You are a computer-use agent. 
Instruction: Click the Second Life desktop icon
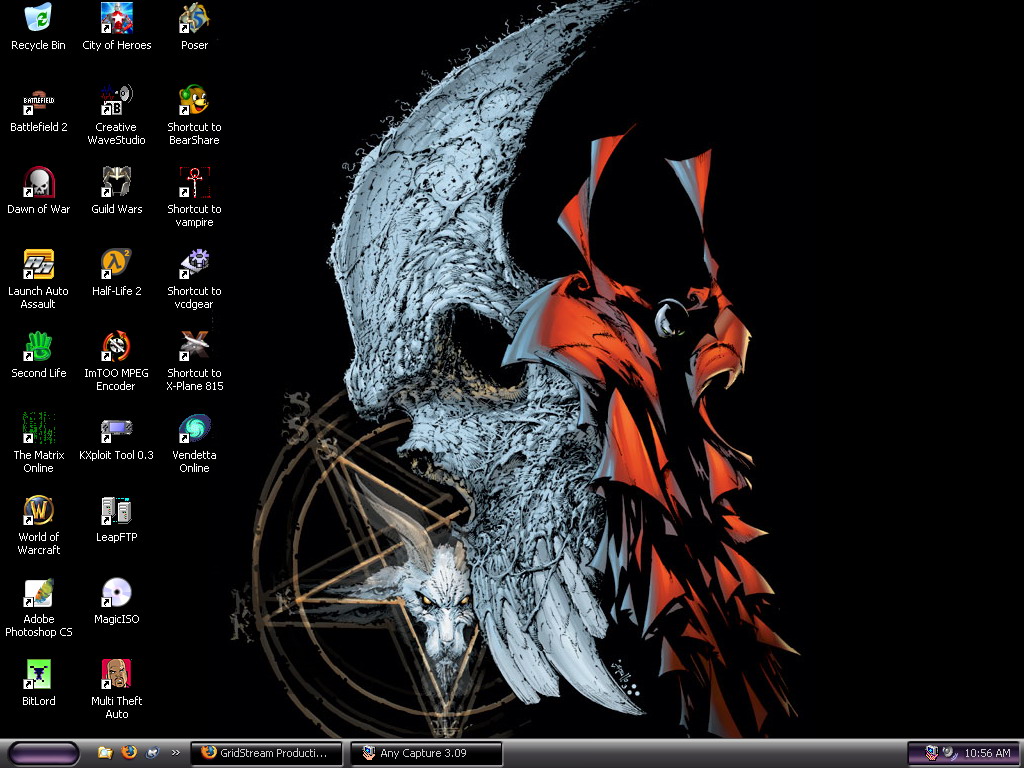click(x=39, y=347)
